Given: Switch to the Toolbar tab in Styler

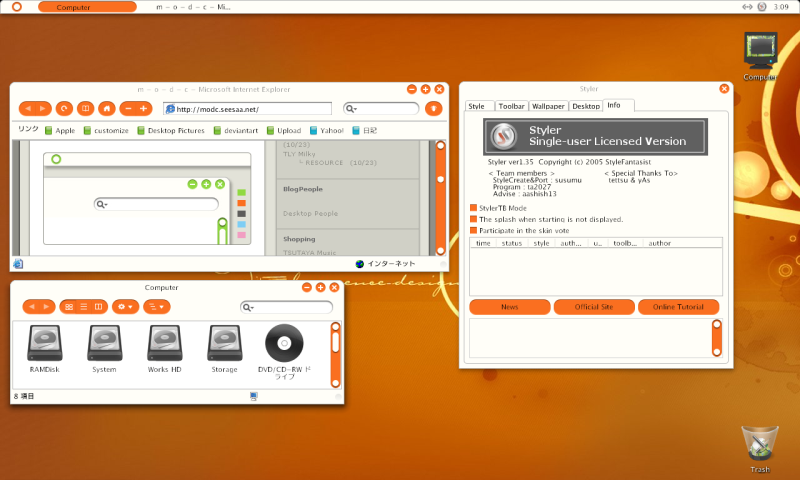Looking at the screenshot, I should [x=511, y=106].
